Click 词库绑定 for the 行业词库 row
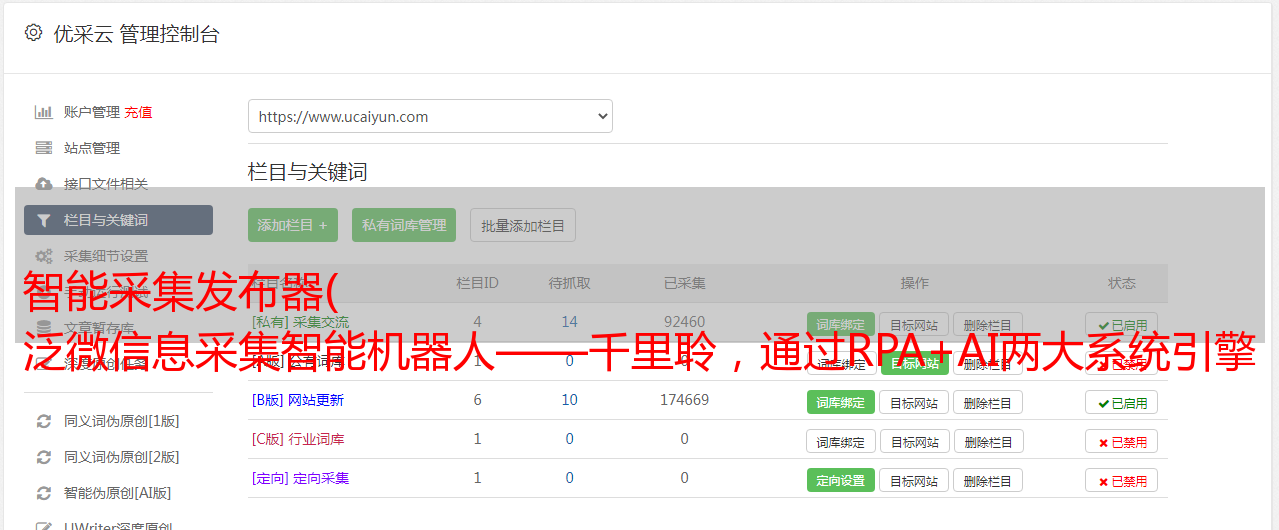Viewport: 1279px width, 530px height. pyautogui.click(x=841, y=441)
